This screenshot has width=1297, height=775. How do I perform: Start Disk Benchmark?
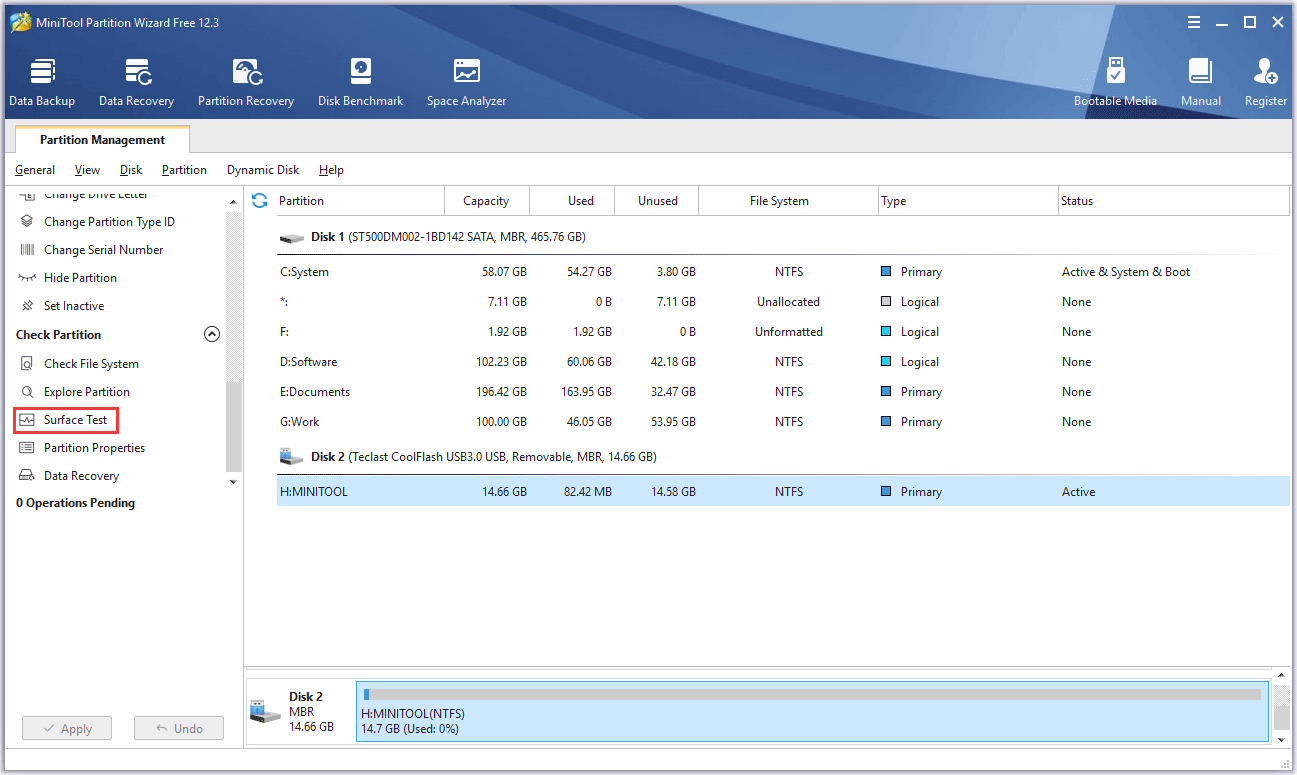pos(360,83)
